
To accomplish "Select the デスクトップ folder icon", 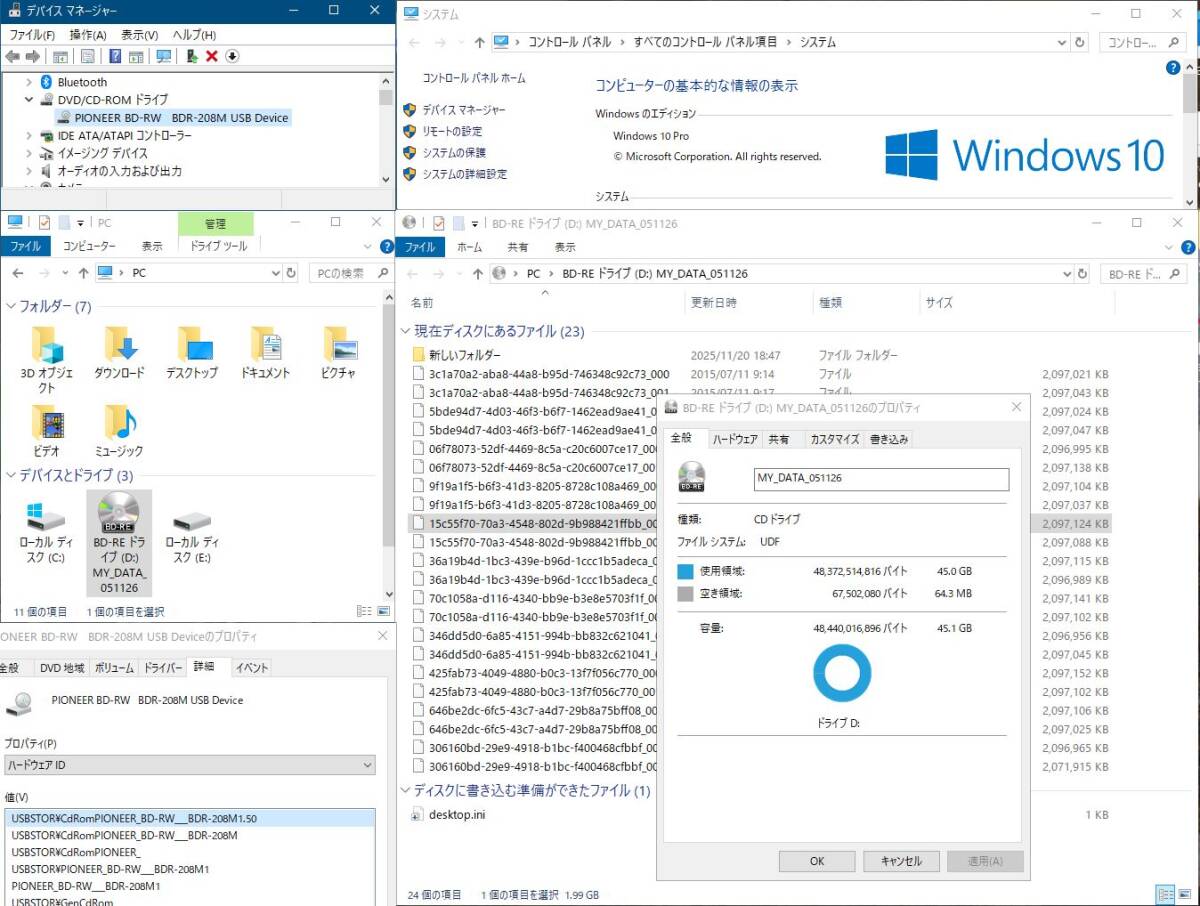I will tap(192, 353).
